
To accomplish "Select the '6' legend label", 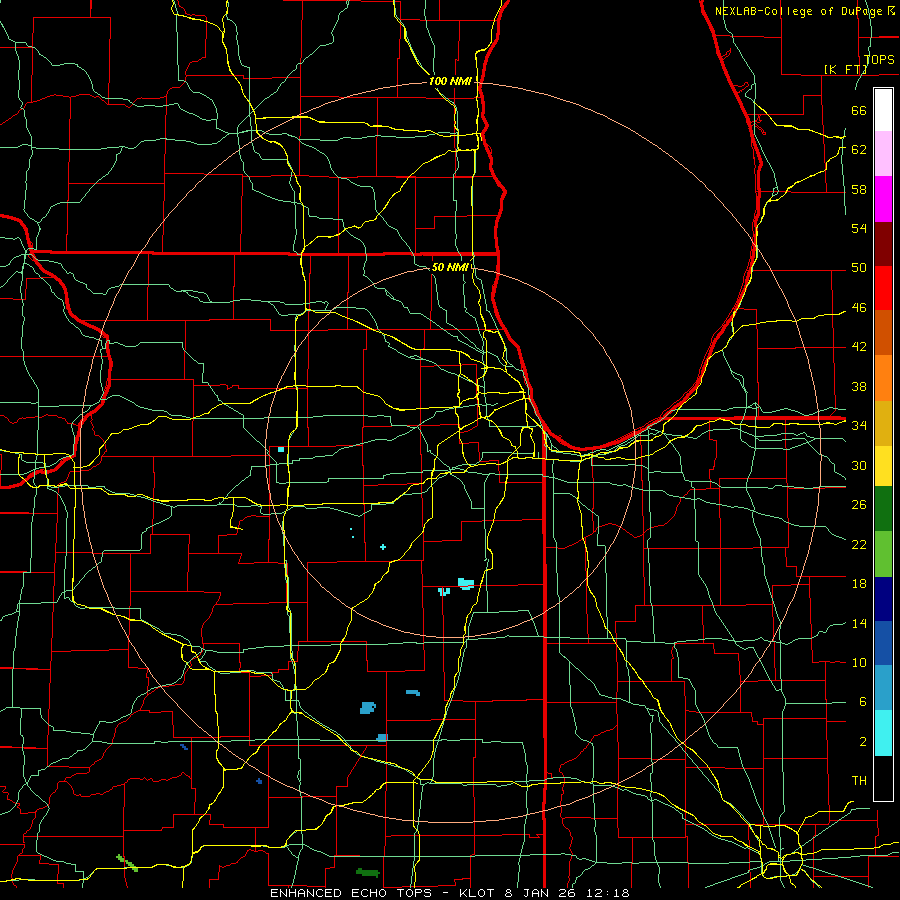I will pos(863,702).
